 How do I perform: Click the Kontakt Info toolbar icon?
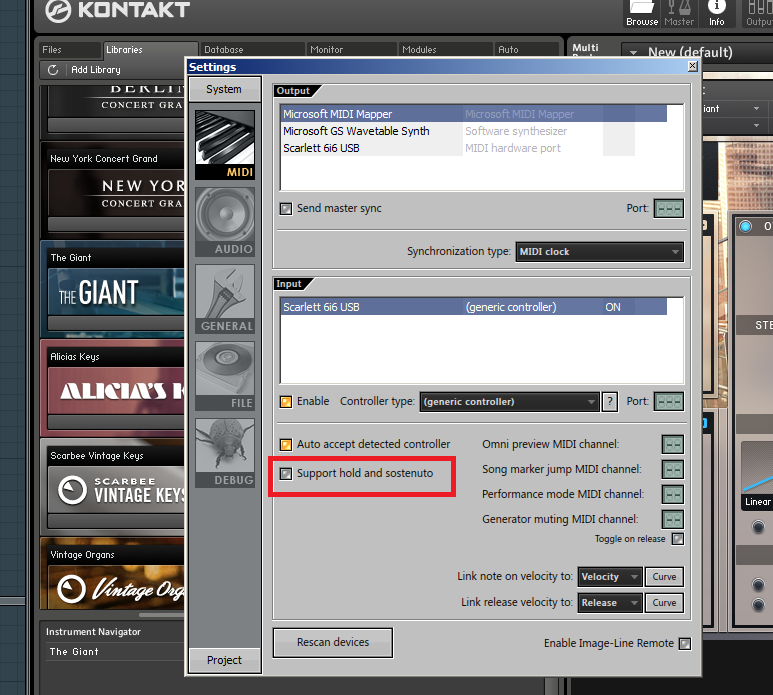[x=716, y=13]
